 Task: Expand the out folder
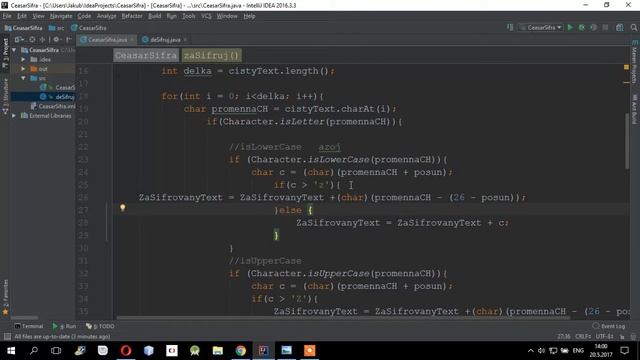(x=23, y=69)
